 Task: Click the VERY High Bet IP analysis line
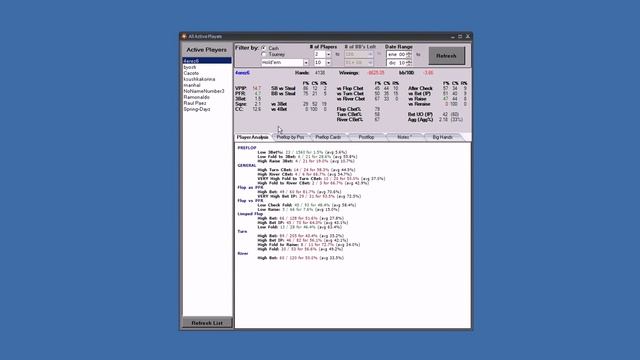[309, 196]
